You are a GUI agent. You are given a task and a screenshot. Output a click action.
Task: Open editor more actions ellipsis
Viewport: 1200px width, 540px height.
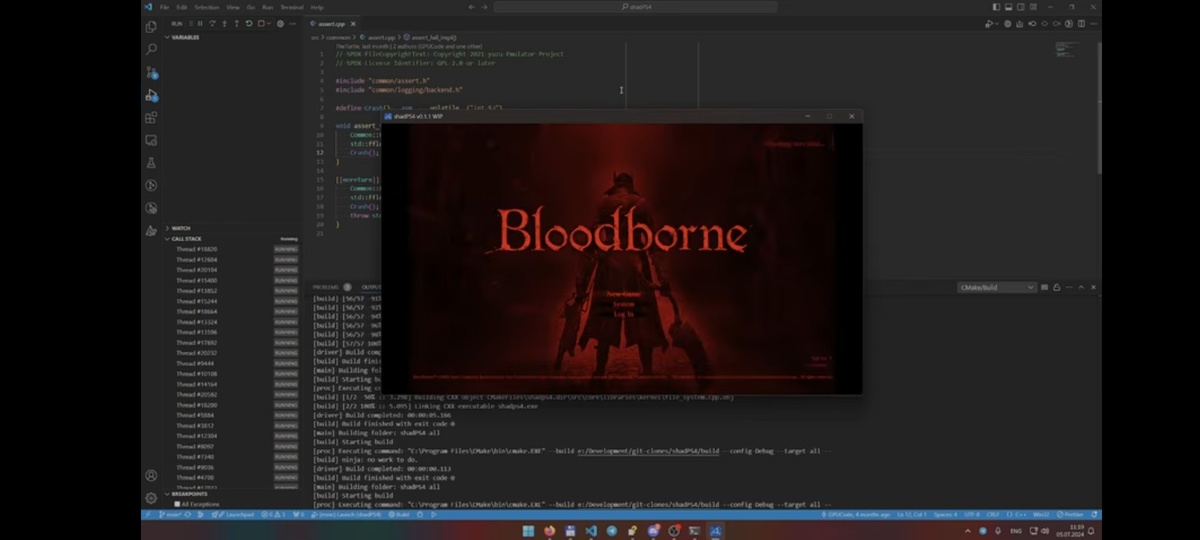1093,23
